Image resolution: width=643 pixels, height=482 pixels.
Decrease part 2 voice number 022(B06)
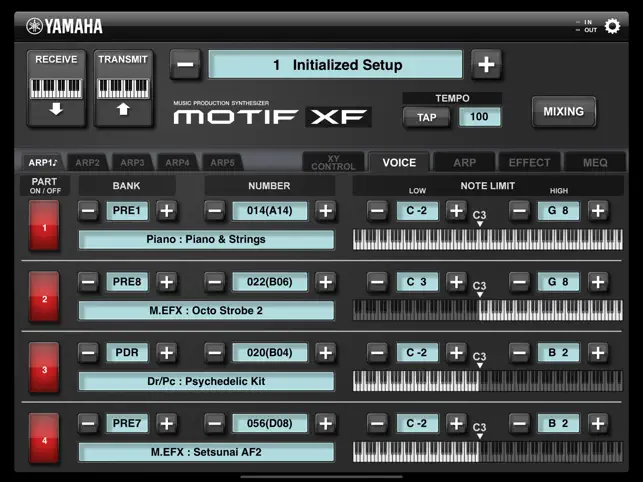coord(215,282)
